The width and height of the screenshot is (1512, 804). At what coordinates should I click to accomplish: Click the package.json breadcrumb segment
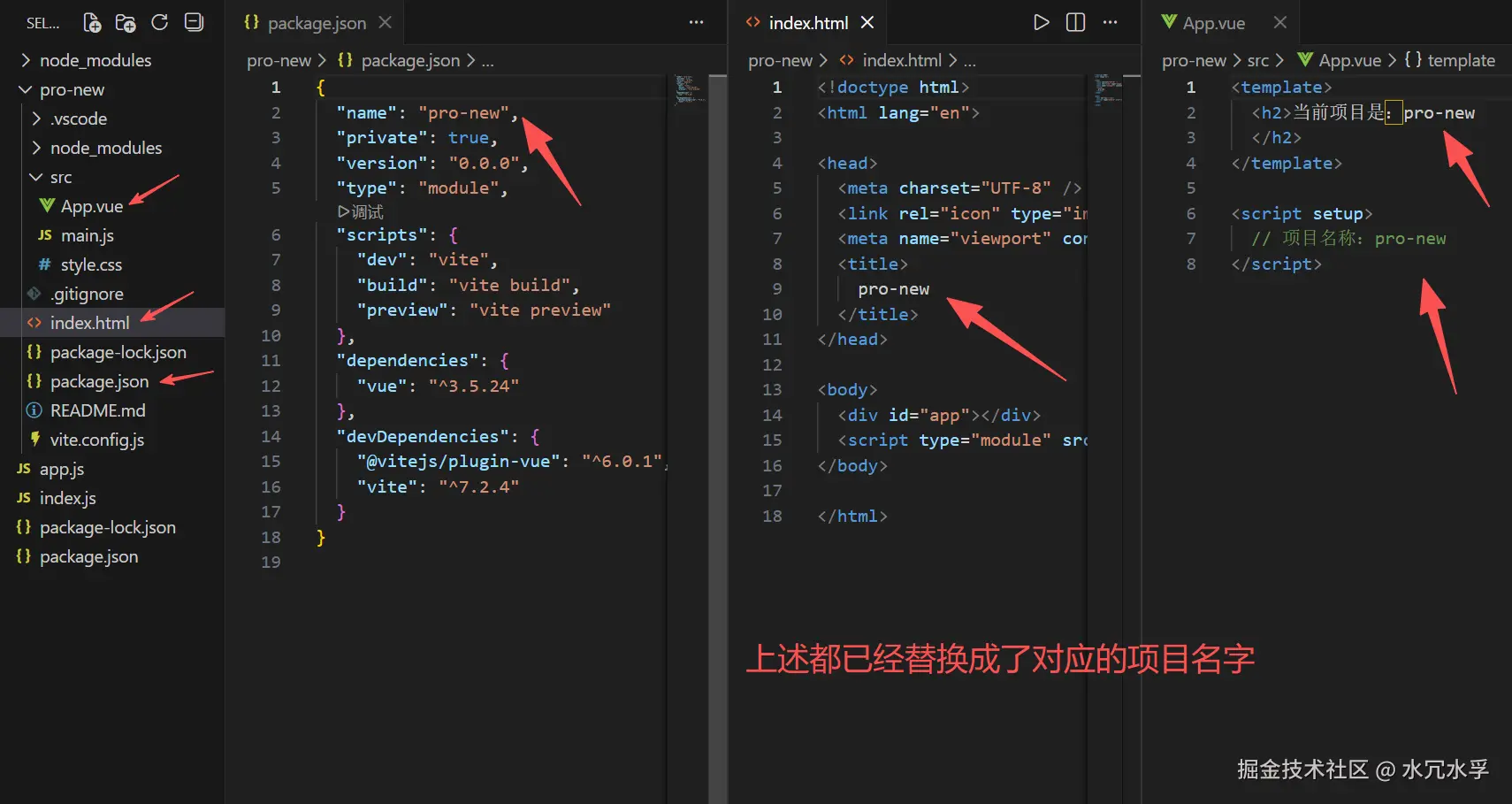[399, 60]
